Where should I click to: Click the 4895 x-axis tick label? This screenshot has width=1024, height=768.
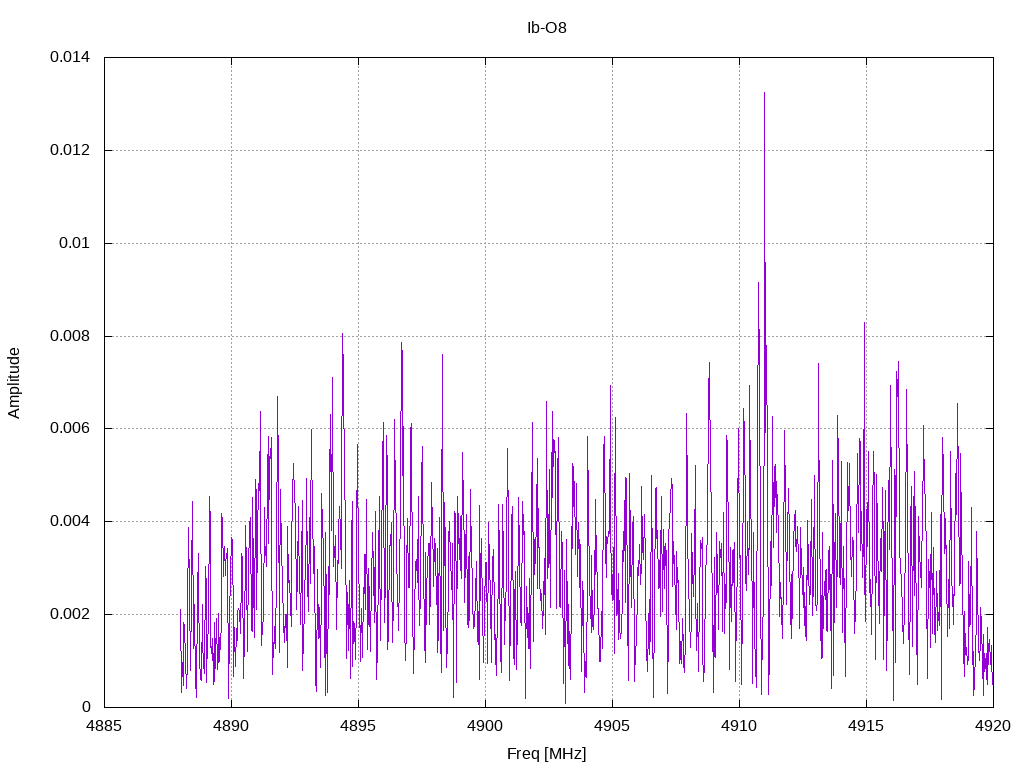(x=358, y=726)
